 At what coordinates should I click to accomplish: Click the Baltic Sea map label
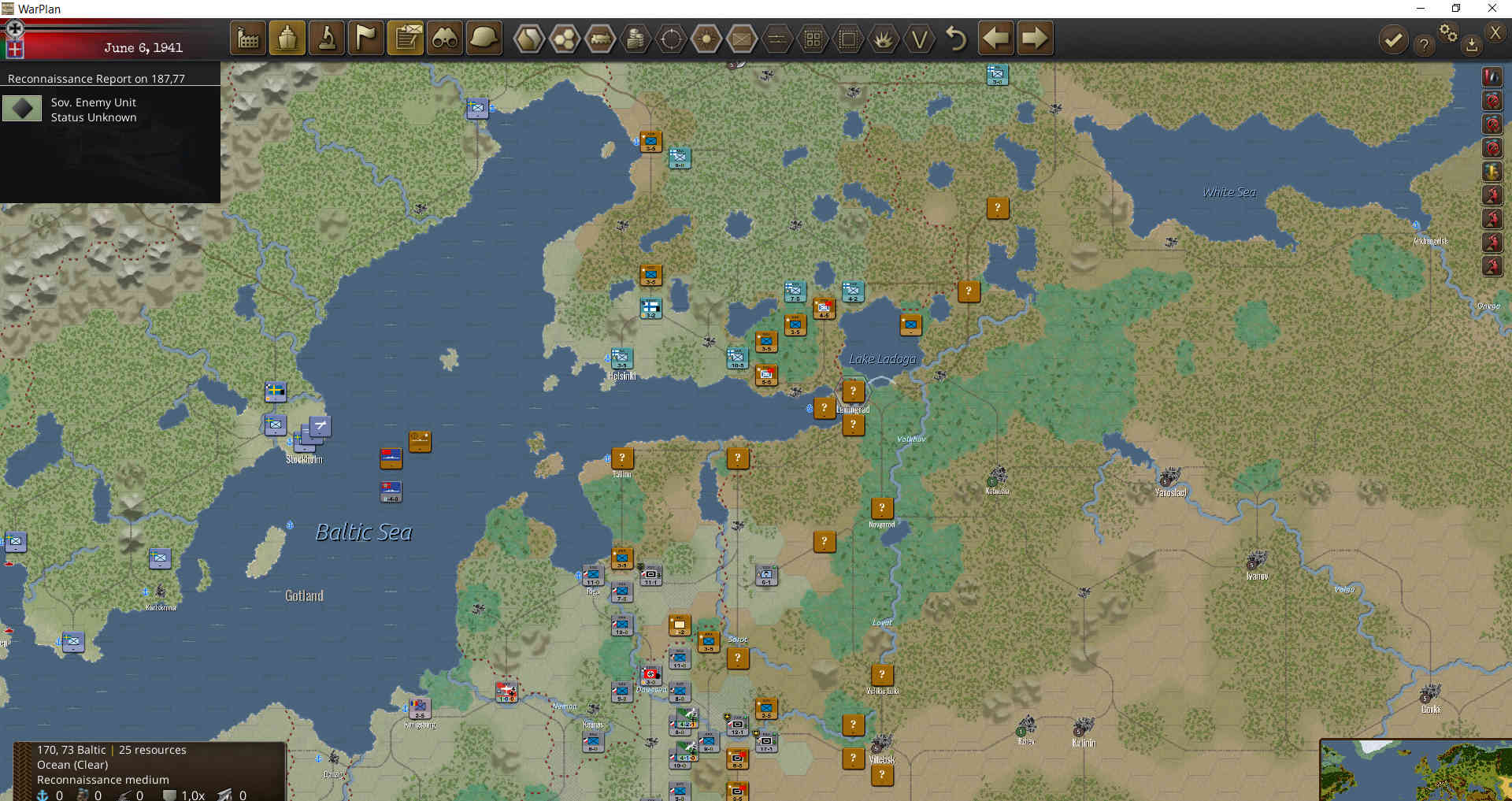pyautogui.click(x=364, y=532)
